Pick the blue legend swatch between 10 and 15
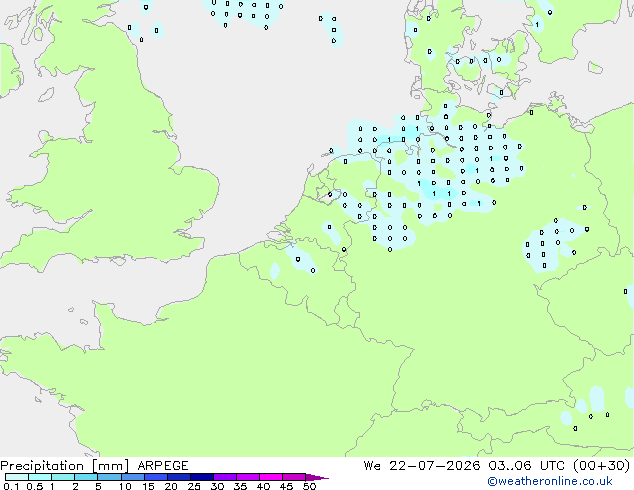Viewport: 634px width, 490px height. (x=133, y=477)
